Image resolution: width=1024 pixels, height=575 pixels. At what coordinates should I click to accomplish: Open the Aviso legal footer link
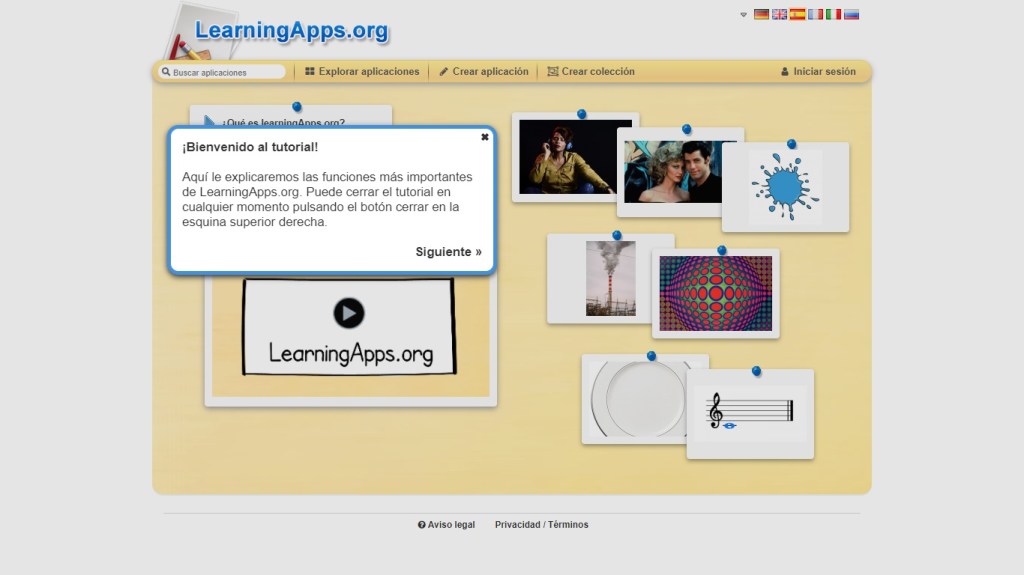(x=446, y=525)
